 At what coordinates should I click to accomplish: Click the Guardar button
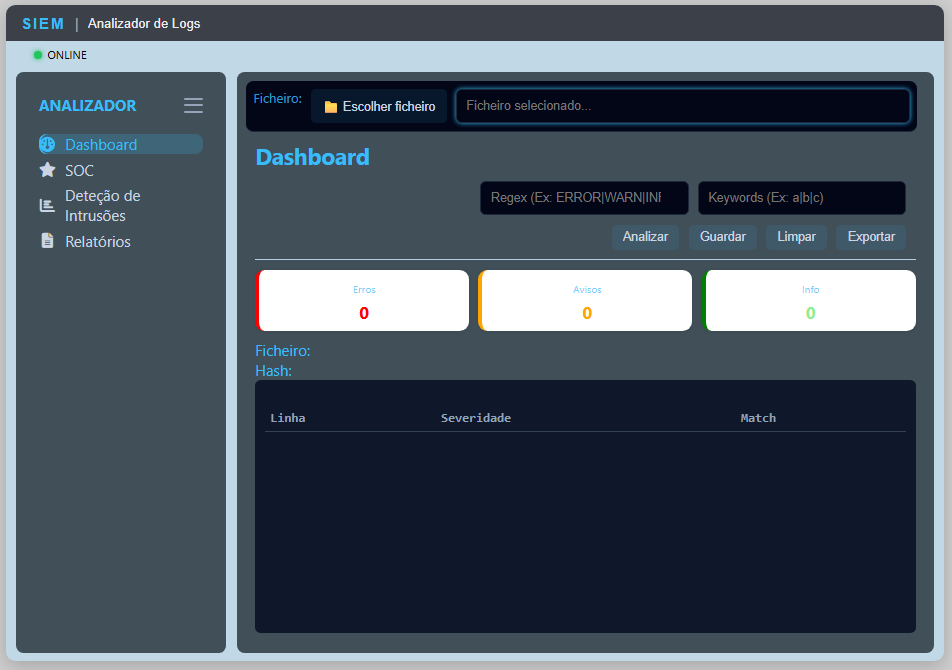tap(722, 237)
